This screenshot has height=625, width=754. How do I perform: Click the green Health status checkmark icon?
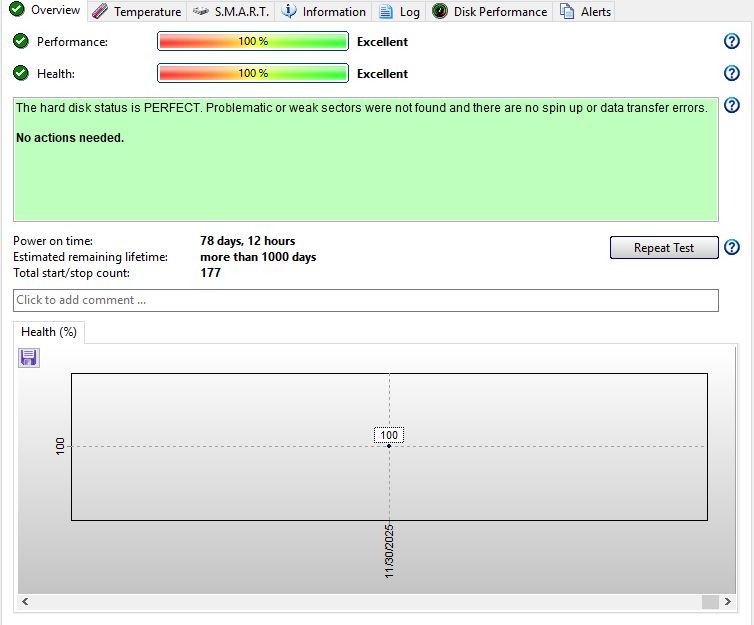pyautogui.click(x=21, y=73)
